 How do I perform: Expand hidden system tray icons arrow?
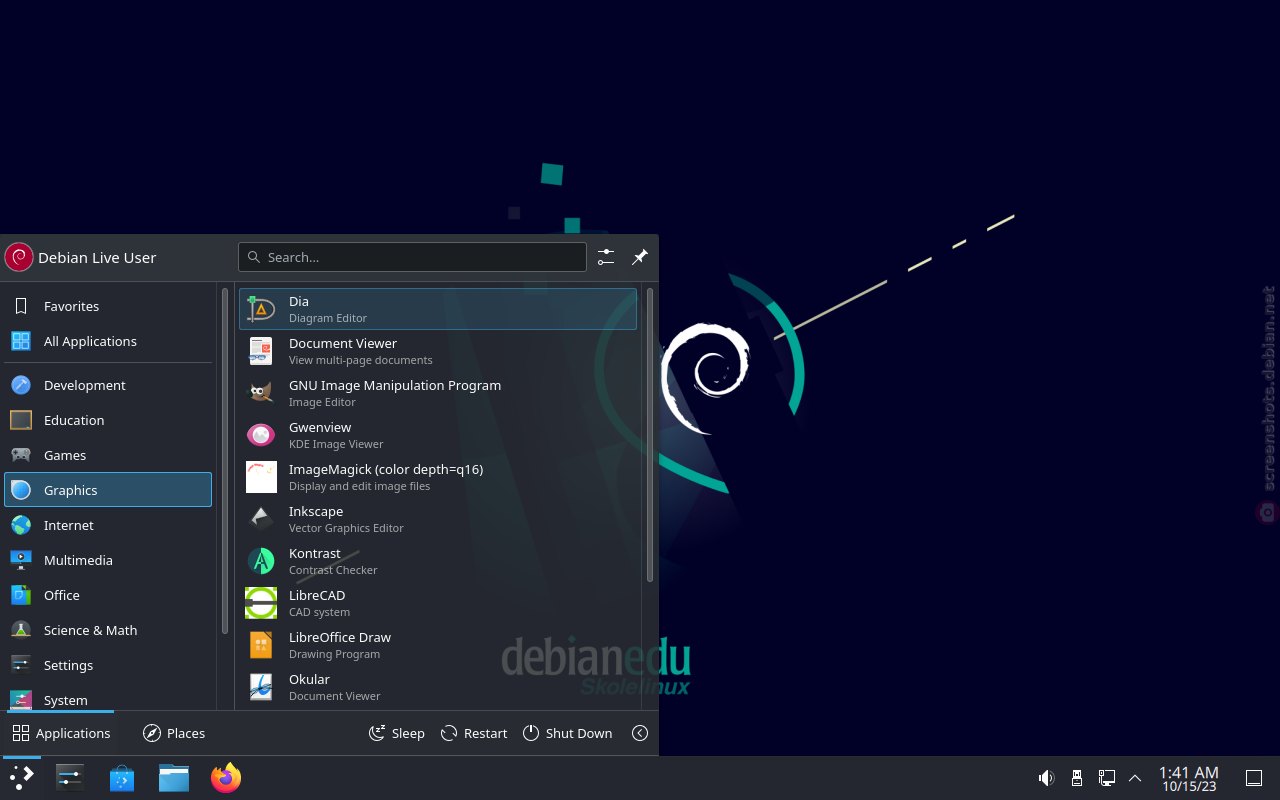click(1135, 778)
